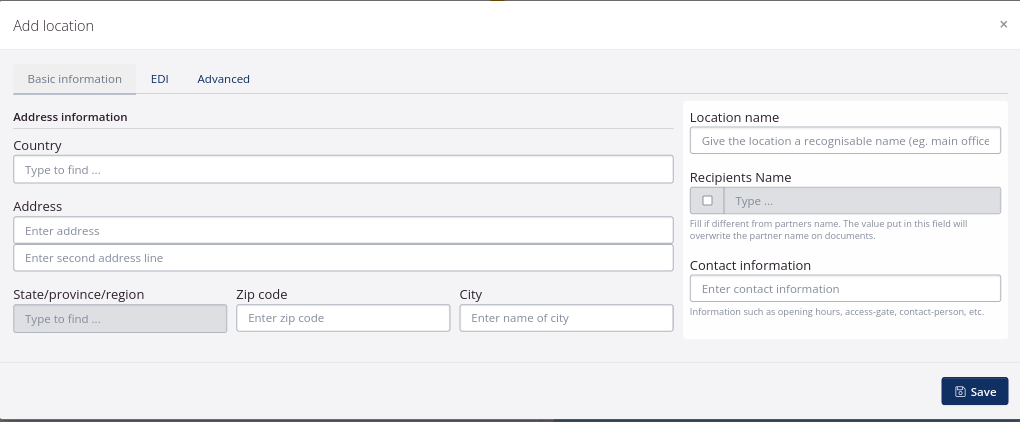Click the City label text
Image resolution: width=1020 pixels, height=422 pixels.
[x=471, y=295]
